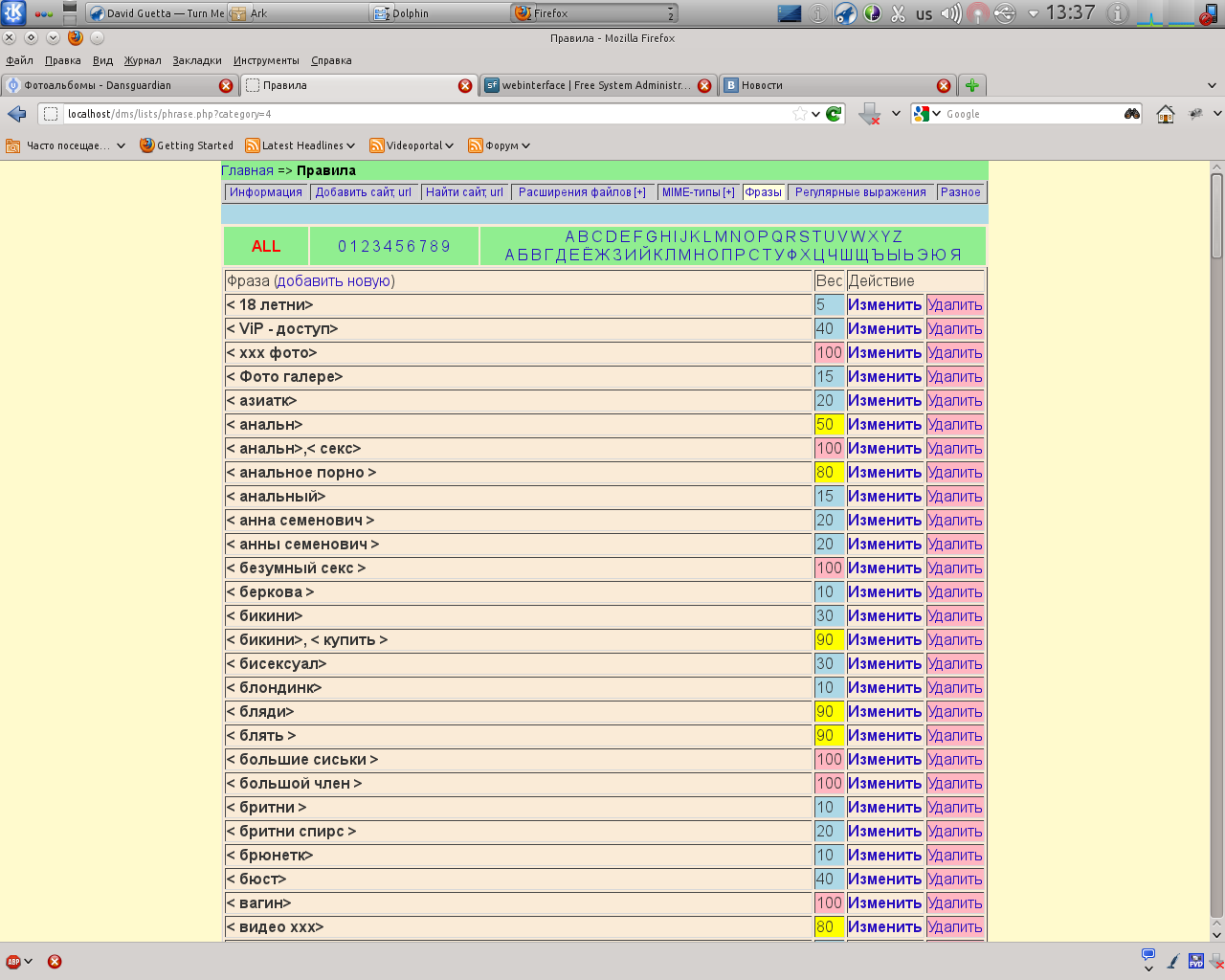Toggle the 'us' keyboard layout indicator
The height and width of the screenshot is (980, 1225).
[x=924, y=14]
